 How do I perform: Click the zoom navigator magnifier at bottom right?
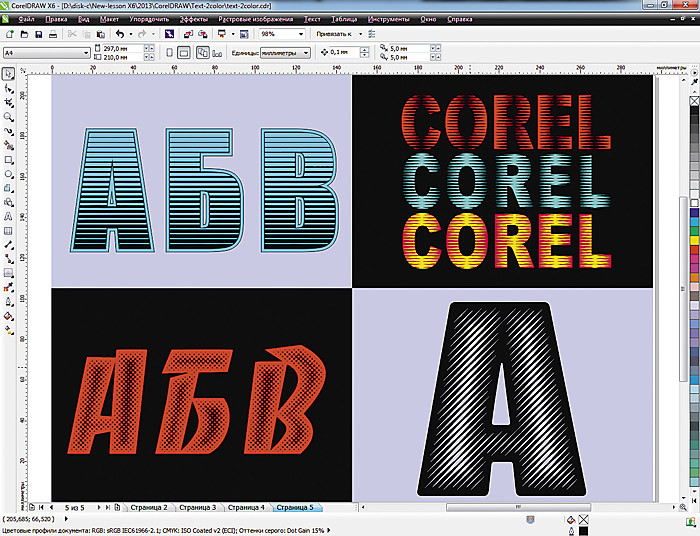click(x=683, y=507)
